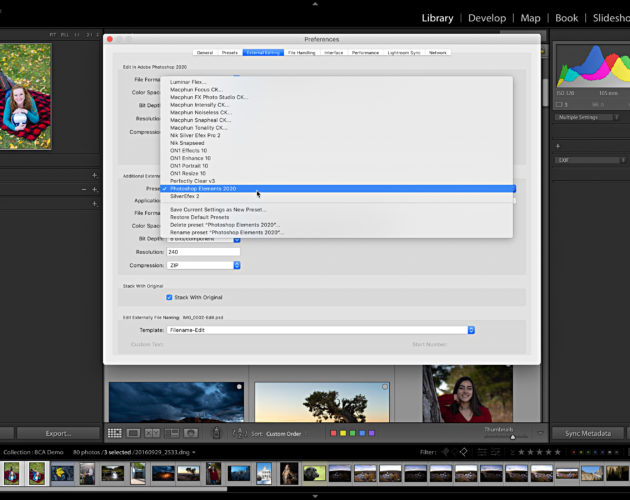Open the Interface preferences tab
Viewport: 630px width, 500px height.
pos(333,53)
